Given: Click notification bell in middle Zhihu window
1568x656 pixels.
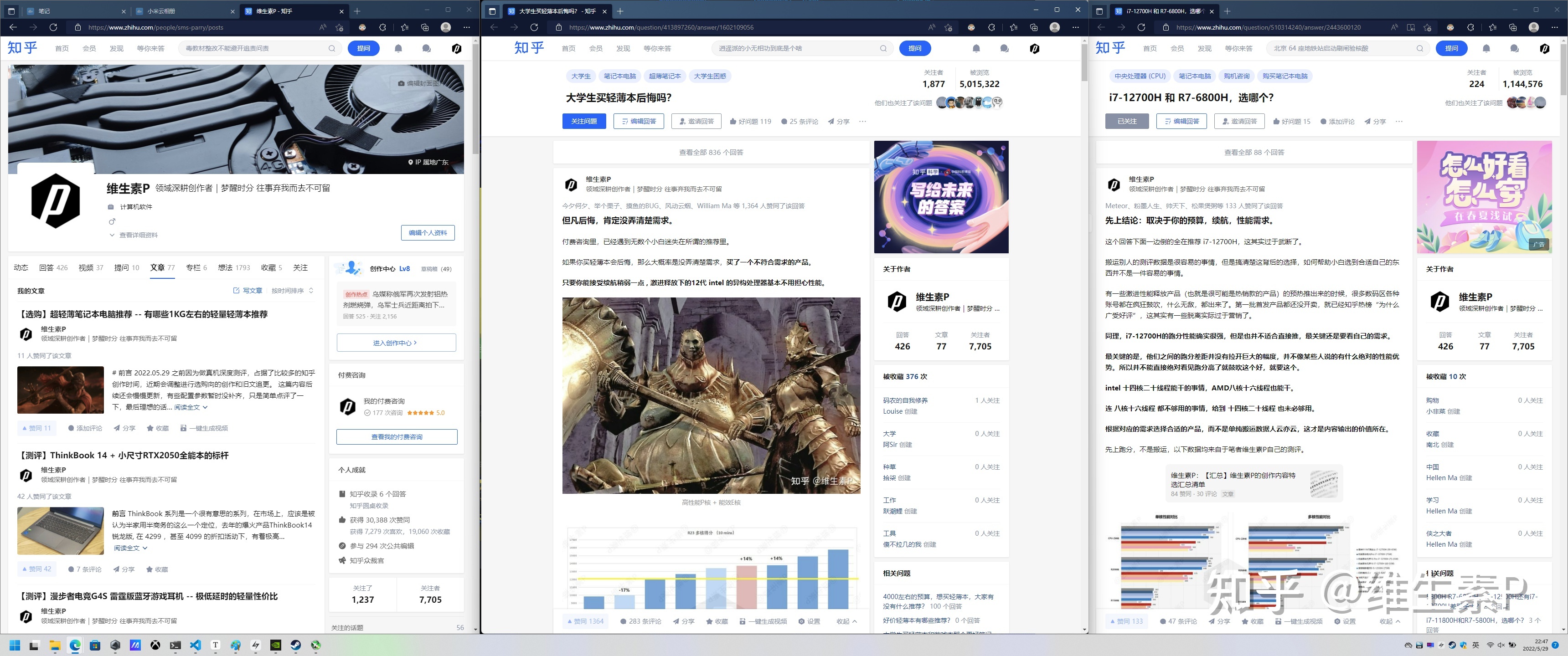Looking at the screenshot, I should [x=976, y=49].
